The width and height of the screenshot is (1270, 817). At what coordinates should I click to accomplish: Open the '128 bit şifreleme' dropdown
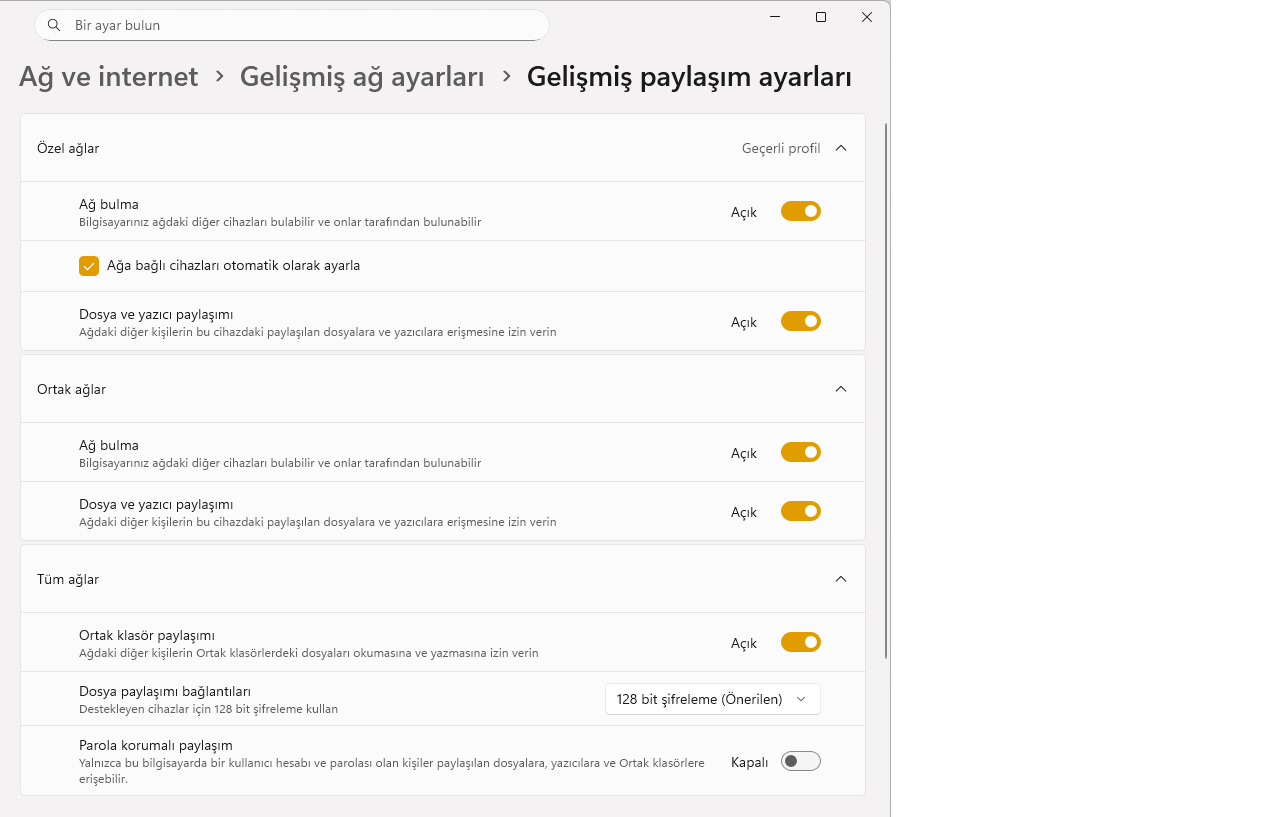point(712,699)
